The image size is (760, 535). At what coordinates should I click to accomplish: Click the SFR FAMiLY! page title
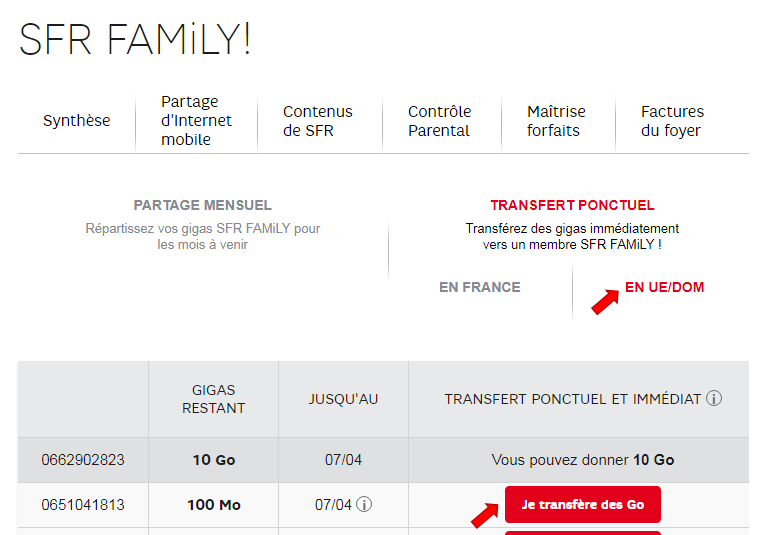click(134, 39)
